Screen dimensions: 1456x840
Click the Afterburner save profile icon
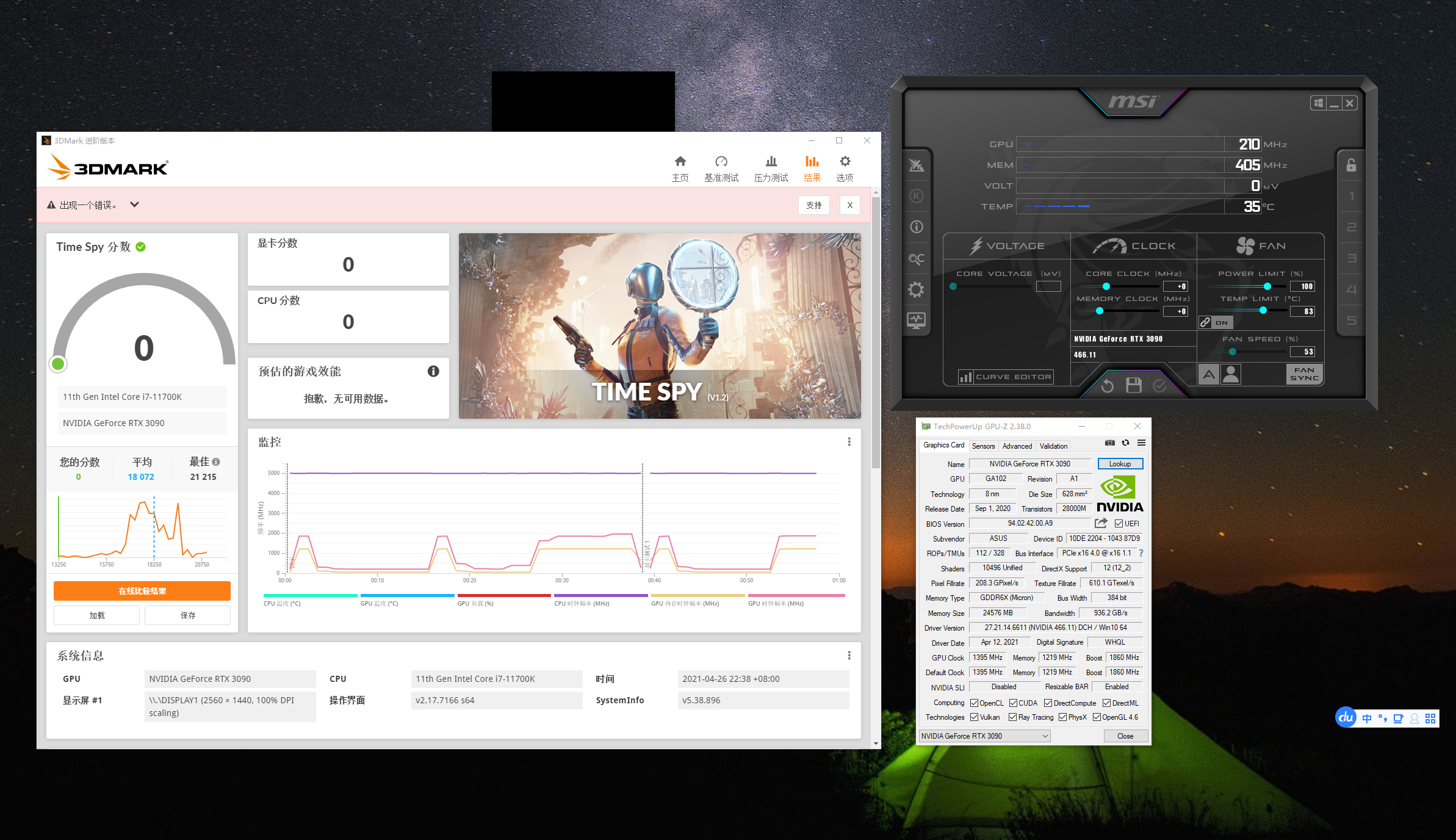tap(1133, 385)
